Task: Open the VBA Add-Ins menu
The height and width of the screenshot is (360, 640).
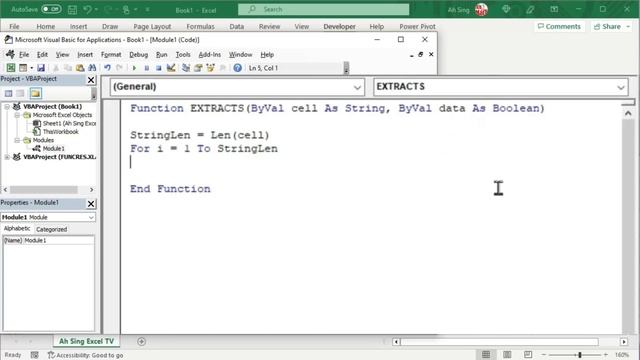Action: pyautogui.click(x=210, y=55)
